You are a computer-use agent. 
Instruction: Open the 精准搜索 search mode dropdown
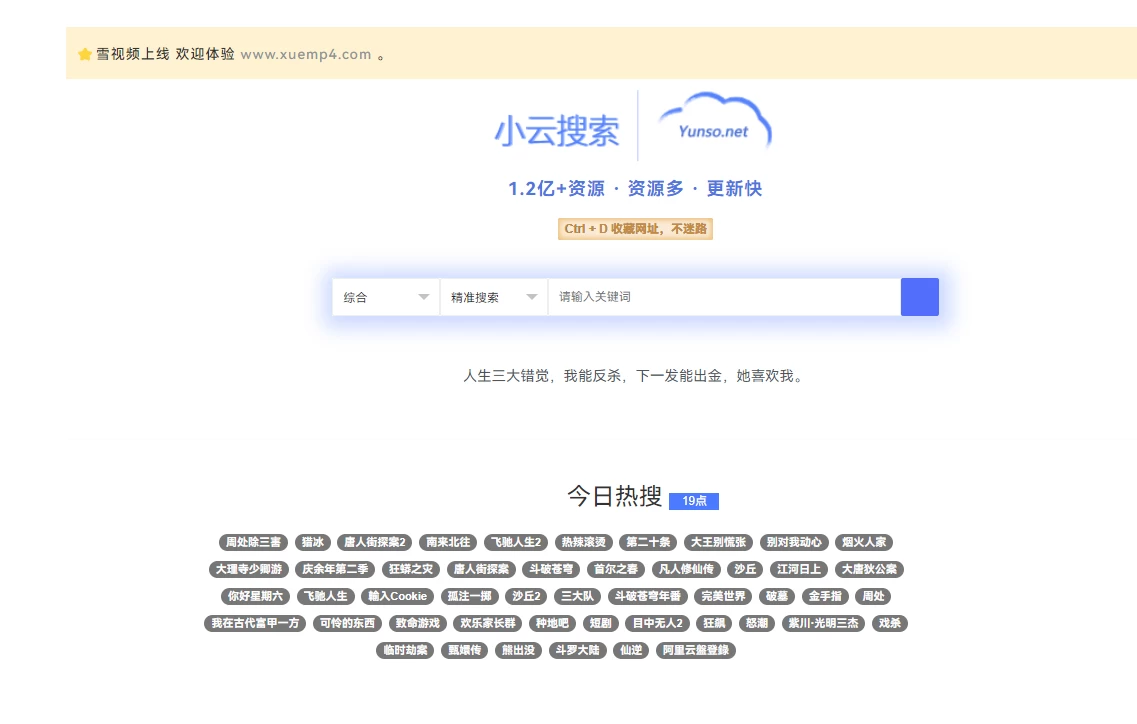pyautogui.click(x=493, y=296)
